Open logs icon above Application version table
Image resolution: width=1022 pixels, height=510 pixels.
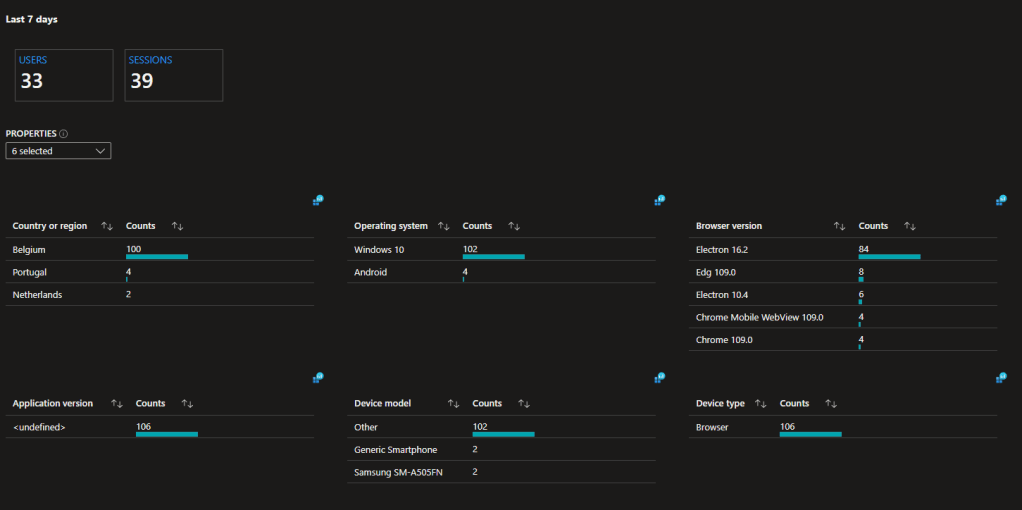tap(318, 378)
